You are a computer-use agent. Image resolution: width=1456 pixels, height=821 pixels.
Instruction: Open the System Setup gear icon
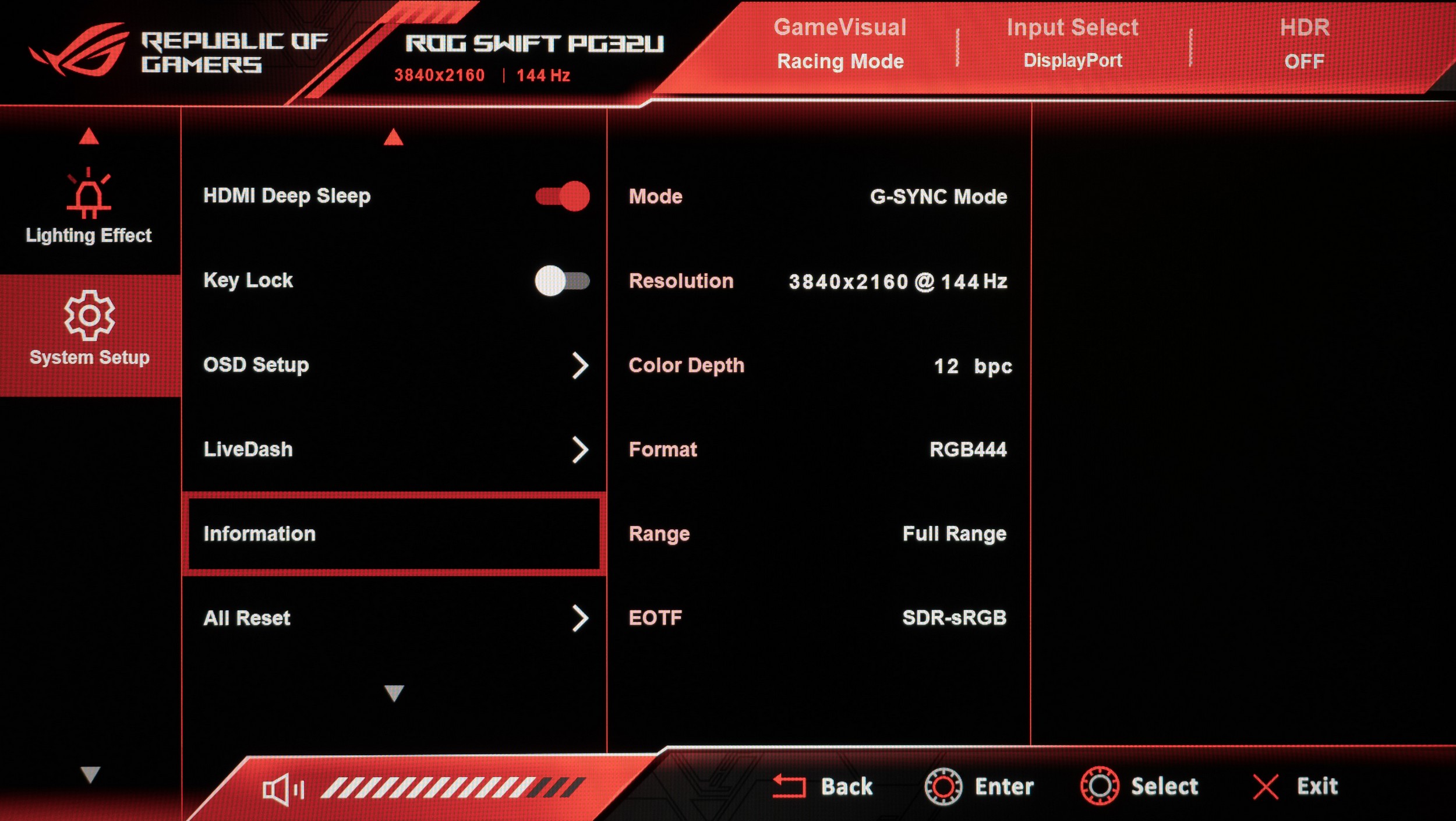pyautogui.click(x=89, y=315)
